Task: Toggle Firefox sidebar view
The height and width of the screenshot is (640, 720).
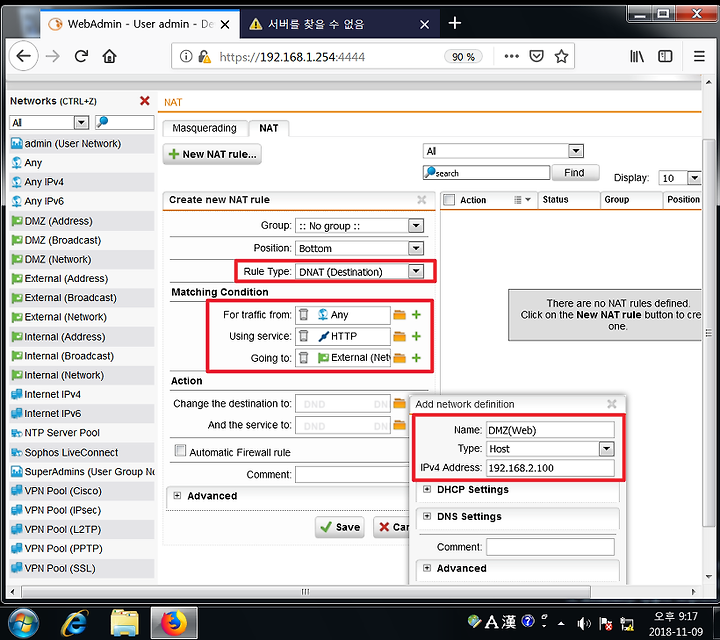Action: coord(665,56)
